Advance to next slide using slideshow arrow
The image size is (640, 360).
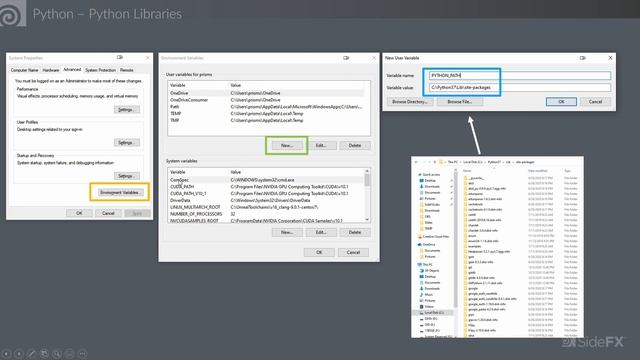(x=19, y=353)
